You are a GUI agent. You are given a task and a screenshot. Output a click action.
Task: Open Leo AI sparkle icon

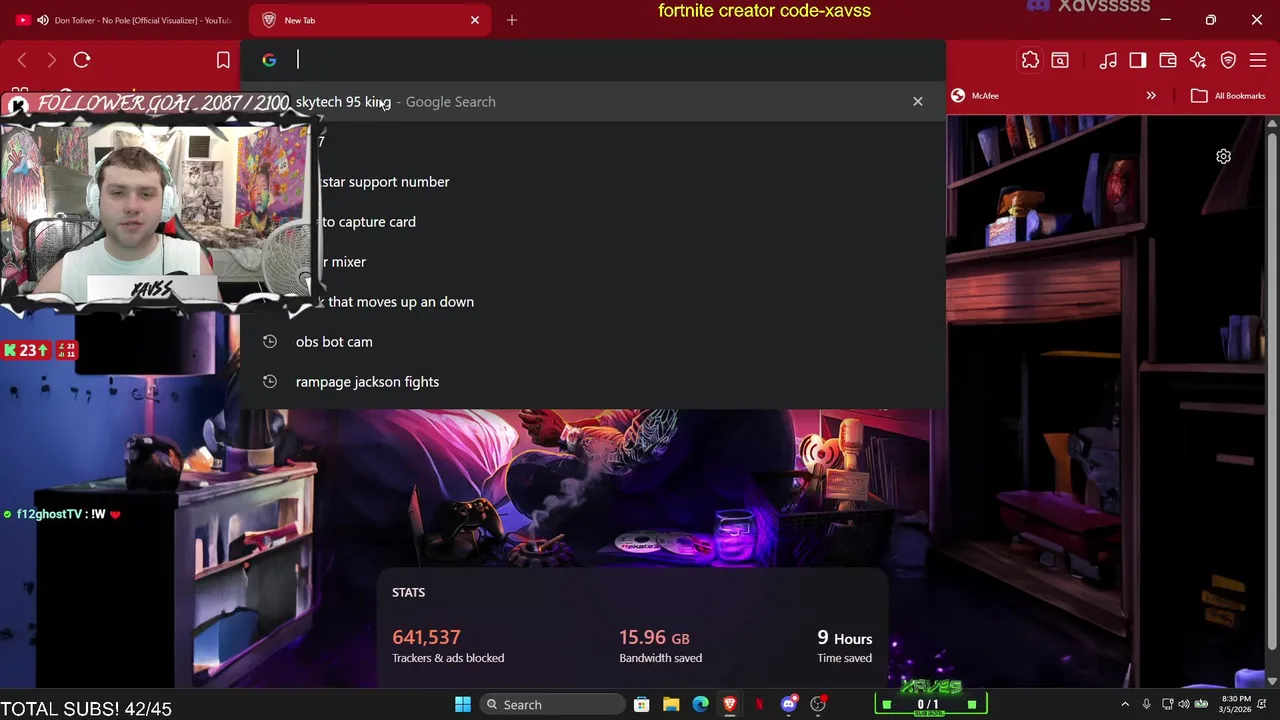(x=1198, y=61)
